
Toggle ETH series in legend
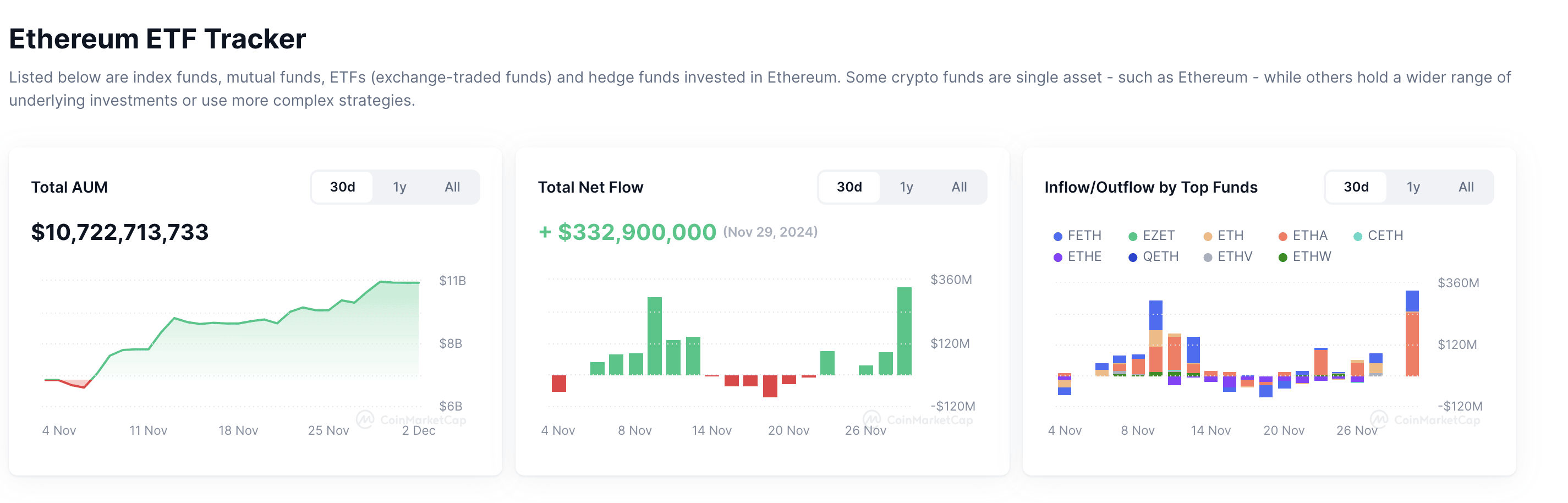coord(1224,236)
